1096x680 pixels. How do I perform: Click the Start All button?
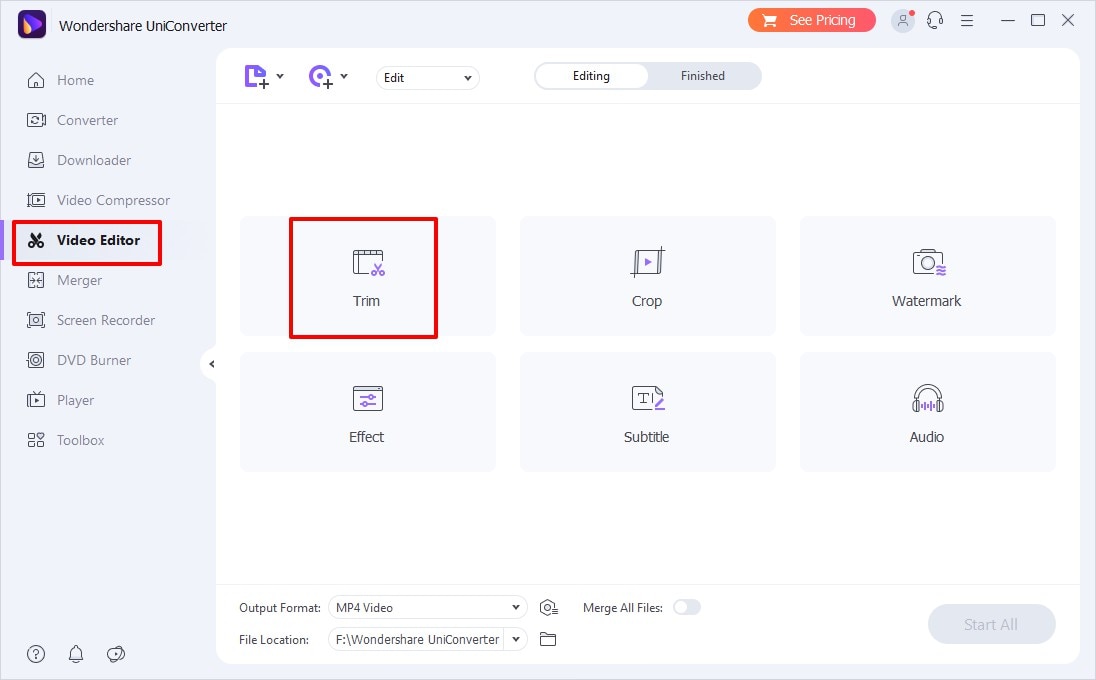[x=991, y=624]
